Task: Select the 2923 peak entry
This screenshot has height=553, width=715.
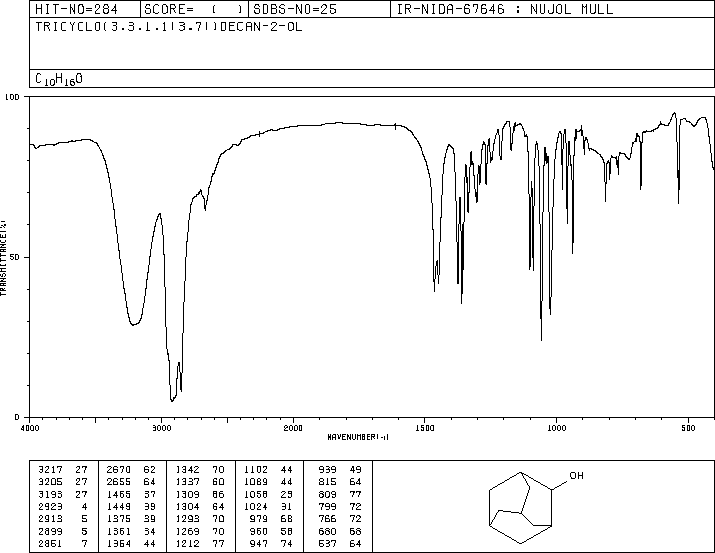Action: 63,506
